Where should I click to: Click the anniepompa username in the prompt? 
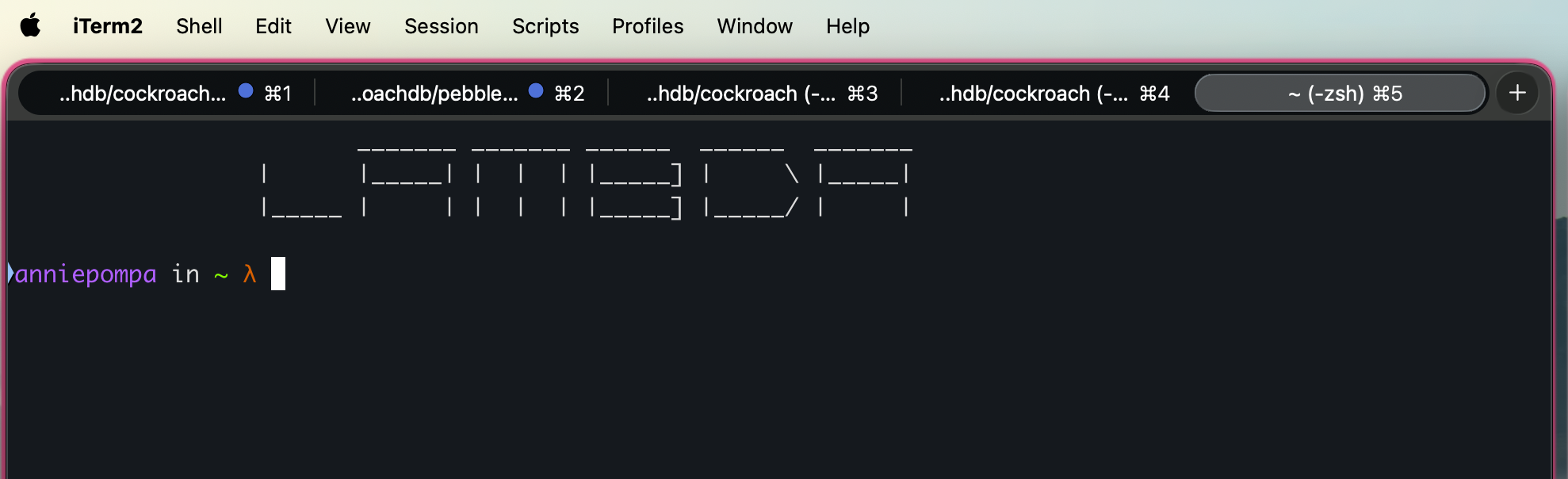tap(86, 274)
